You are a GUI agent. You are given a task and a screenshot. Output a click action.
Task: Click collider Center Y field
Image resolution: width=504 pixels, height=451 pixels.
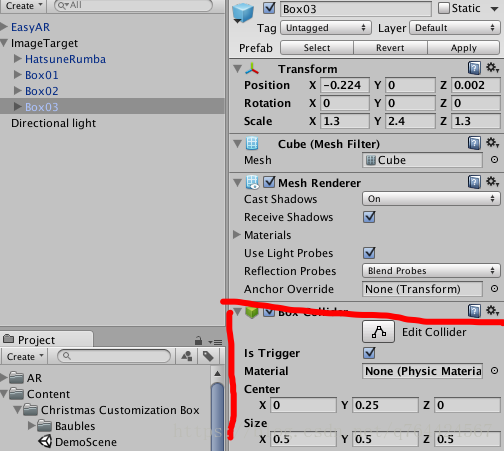[385, 405]
